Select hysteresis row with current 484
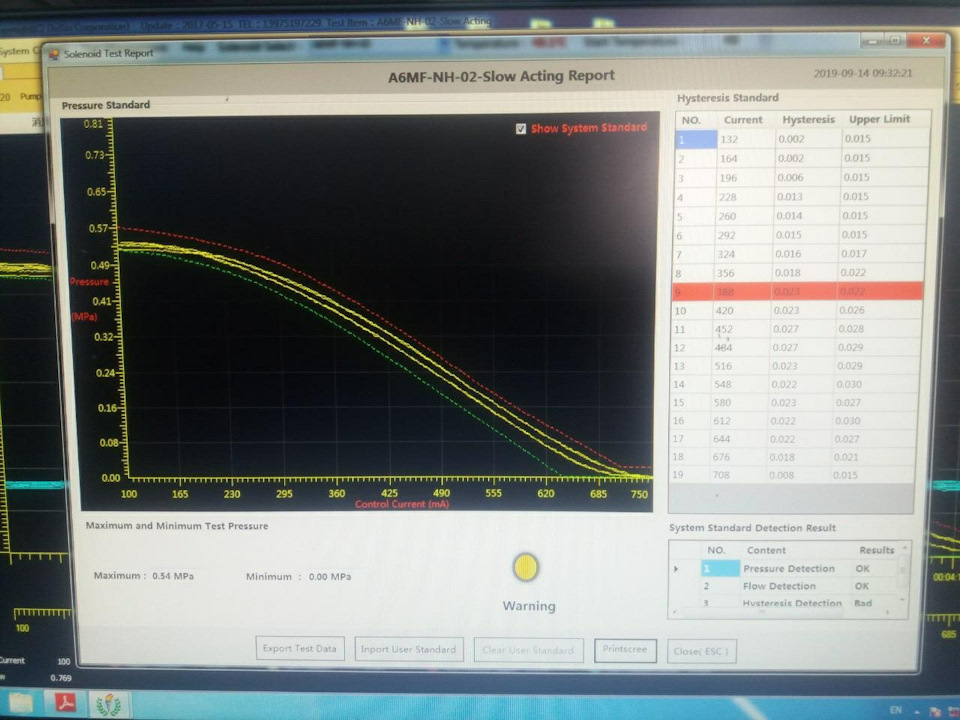960x720 pixels. click(796, 347)
